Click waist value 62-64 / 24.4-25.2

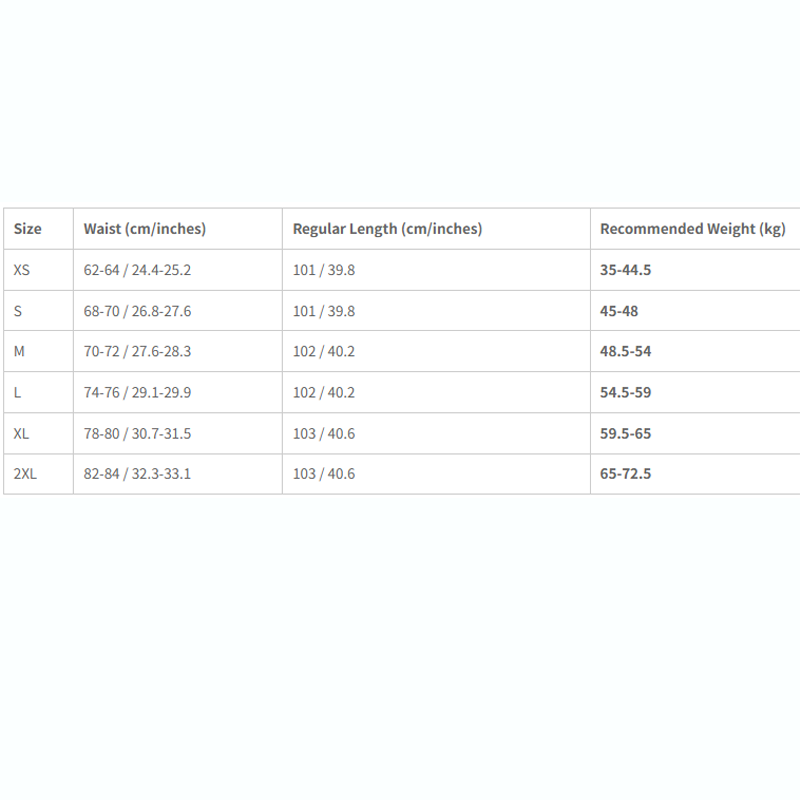[x=137, y=270]
